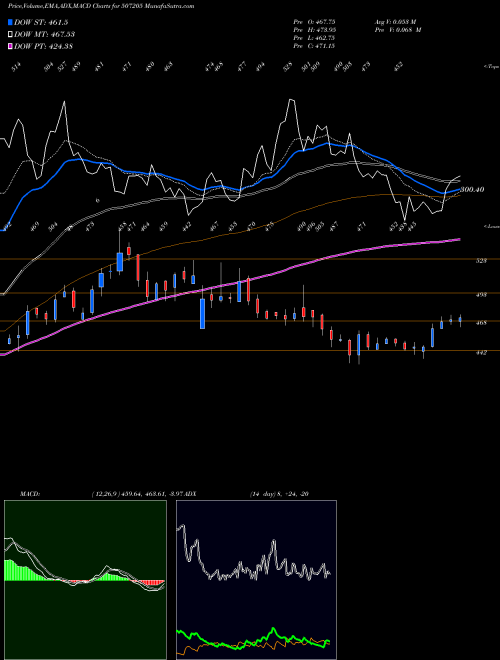Click the 'Pre V: 0.068 M' volume text
Screen dimensions: 500x660
[x=397, y=29]
